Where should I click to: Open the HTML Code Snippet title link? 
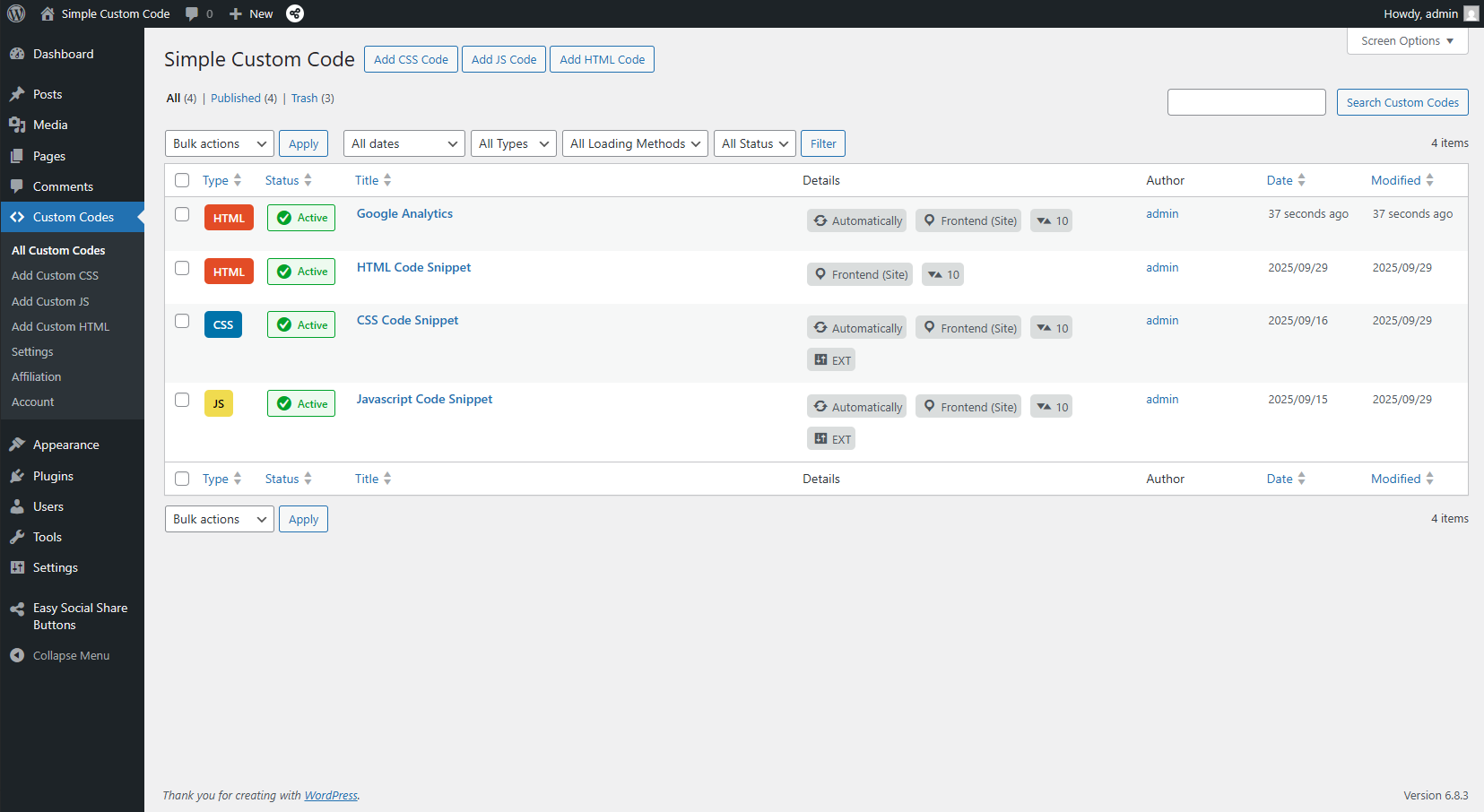[413, 267]
